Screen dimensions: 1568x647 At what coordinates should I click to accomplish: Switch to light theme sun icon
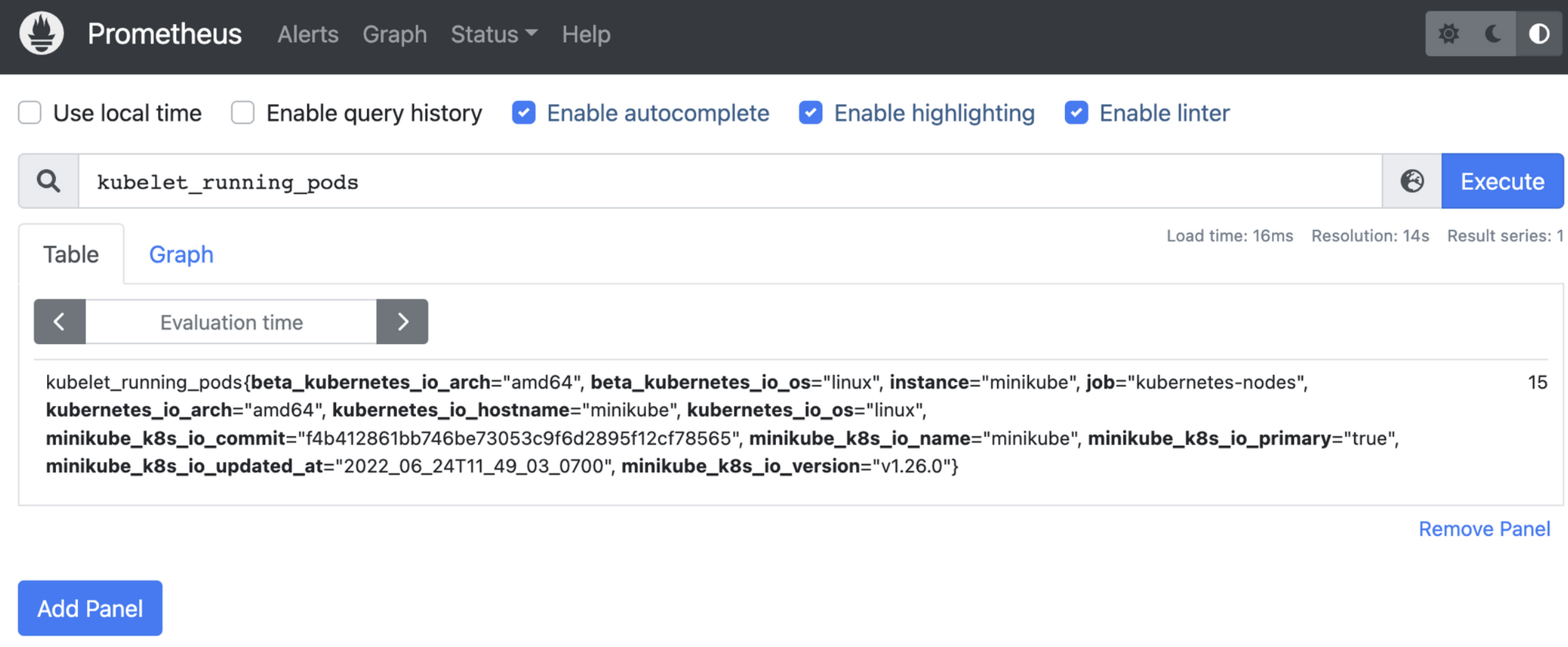click(1448, 33)
